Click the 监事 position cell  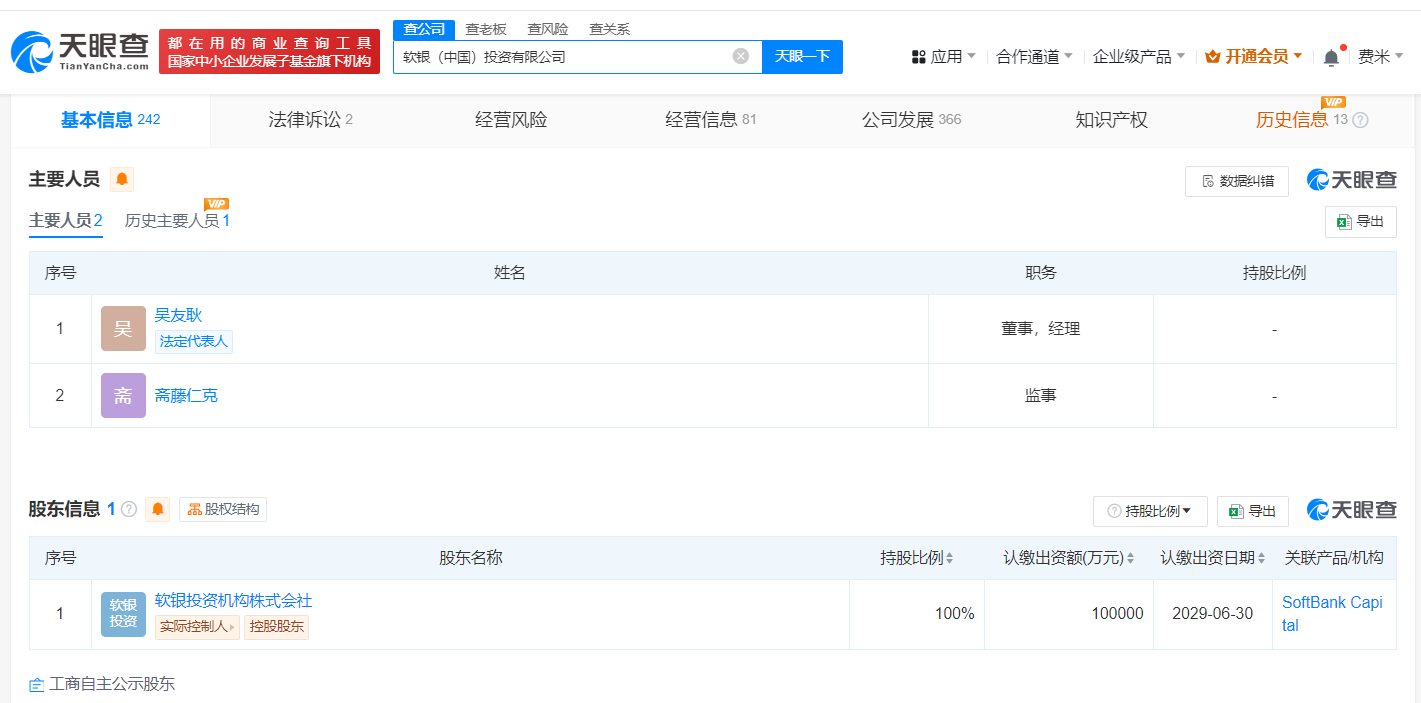point(1041,395)
